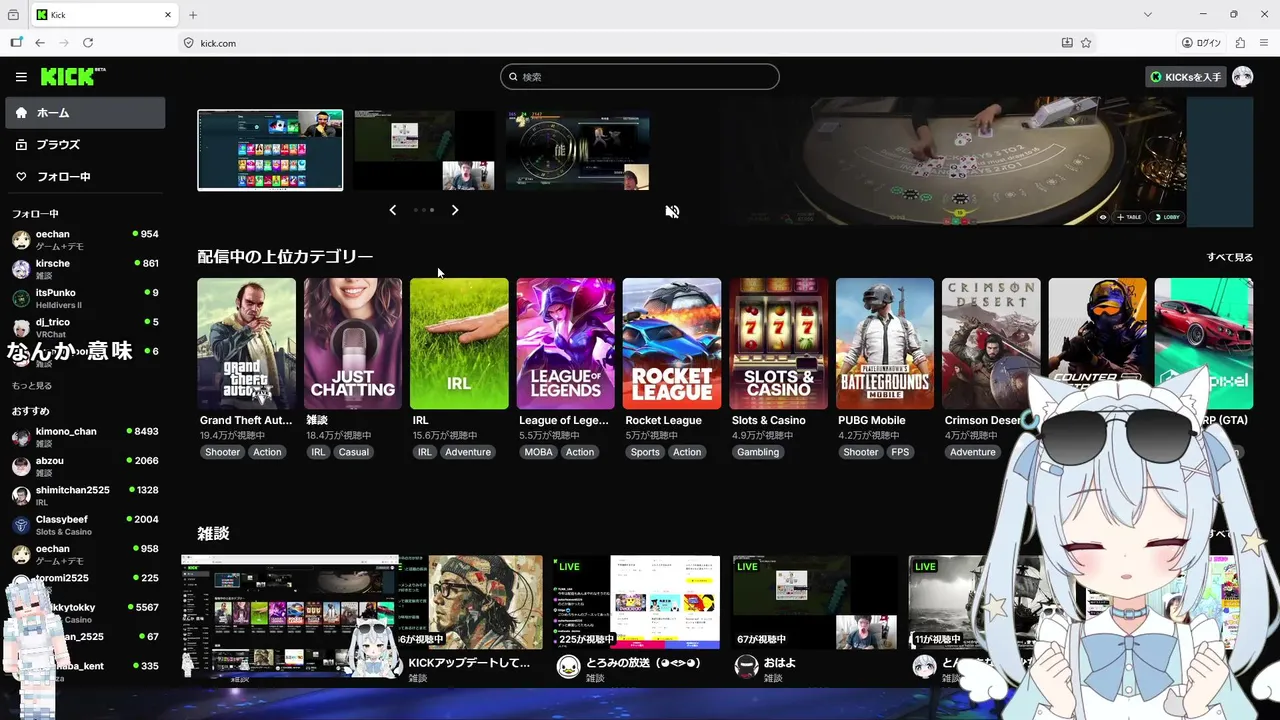Open recommended channel shimitchan2525

(85, 496)
